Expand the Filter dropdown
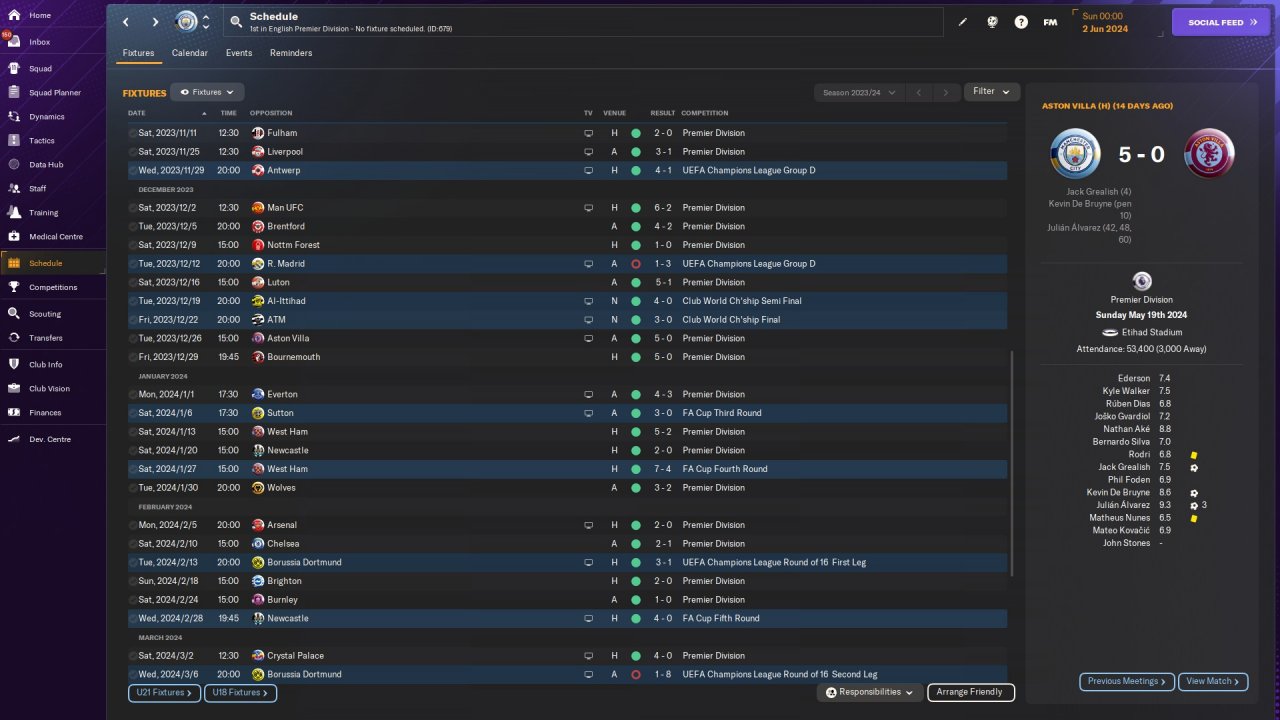The height and width of the screenshot is (720, 1280). tap(991, 92)
